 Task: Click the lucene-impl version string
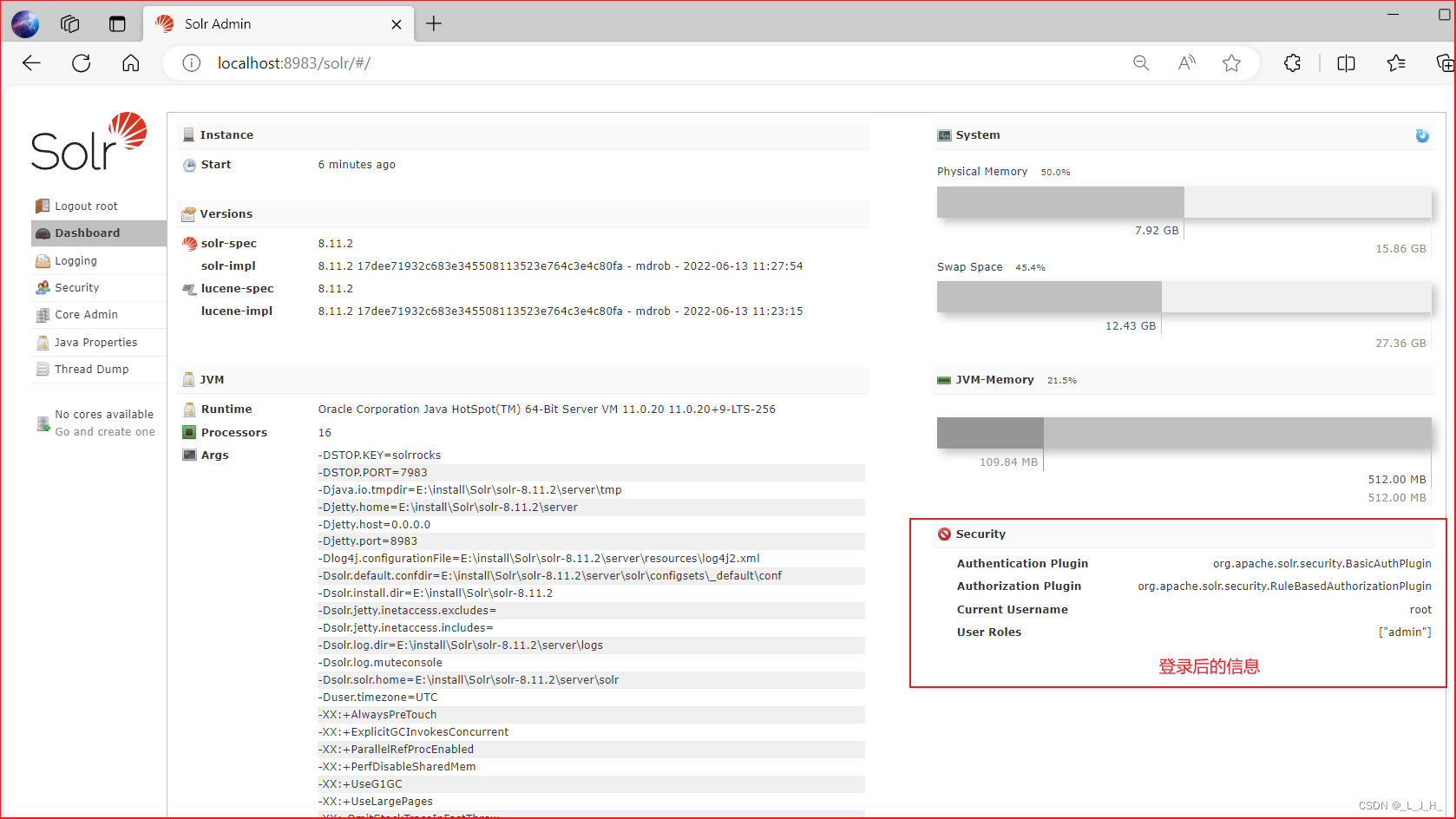pos(561,311)
